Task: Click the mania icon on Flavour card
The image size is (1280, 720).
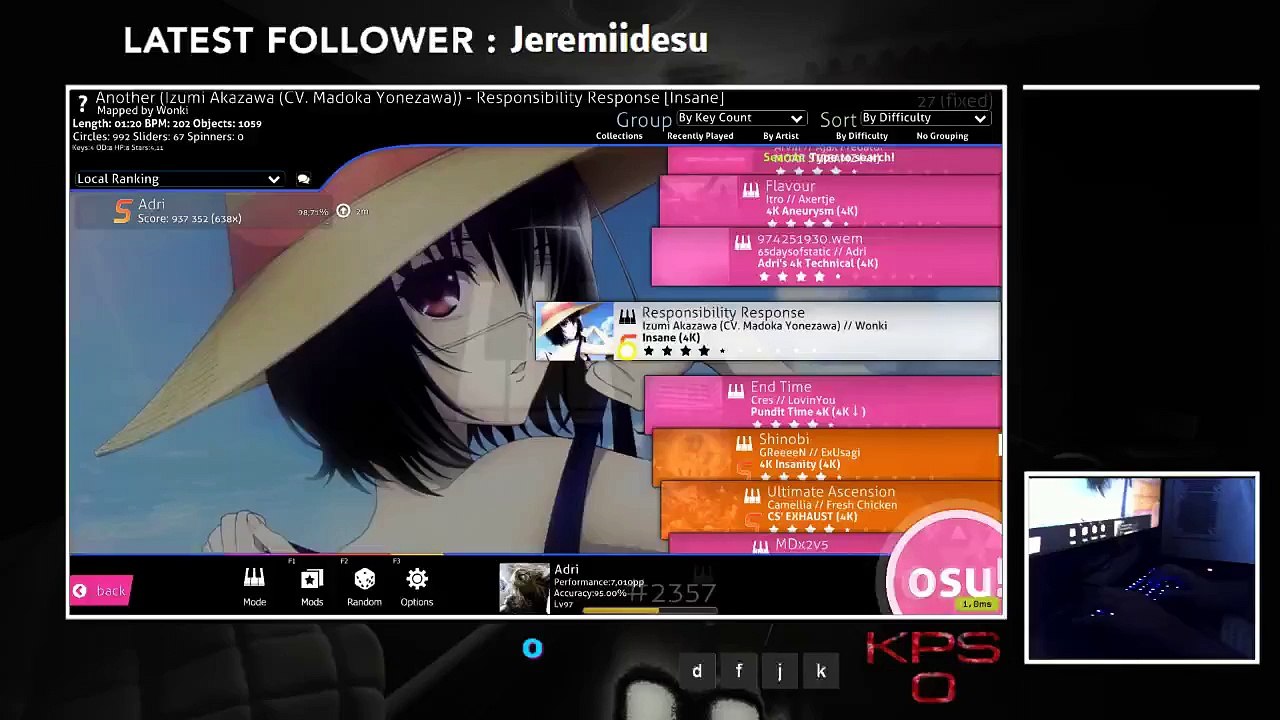Action: (x=751, y=188)
